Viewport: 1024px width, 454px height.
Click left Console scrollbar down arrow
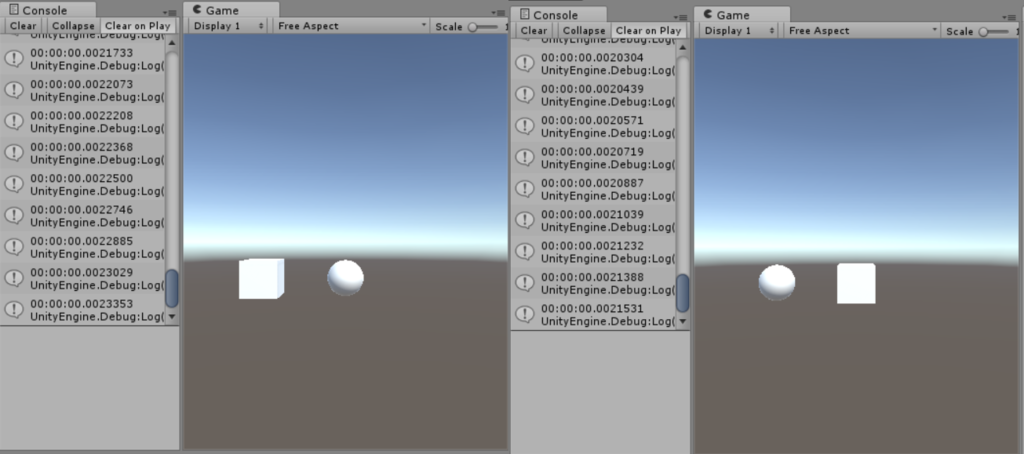172,316
